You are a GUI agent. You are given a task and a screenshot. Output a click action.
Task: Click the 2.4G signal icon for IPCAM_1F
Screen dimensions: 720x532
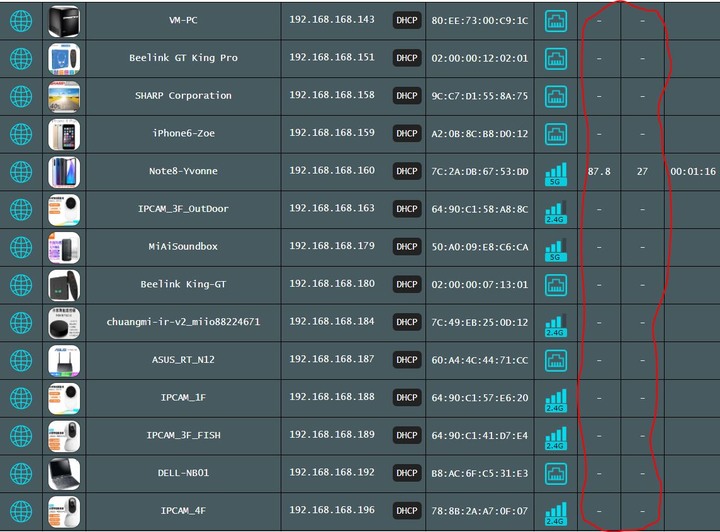coord(556,400)
